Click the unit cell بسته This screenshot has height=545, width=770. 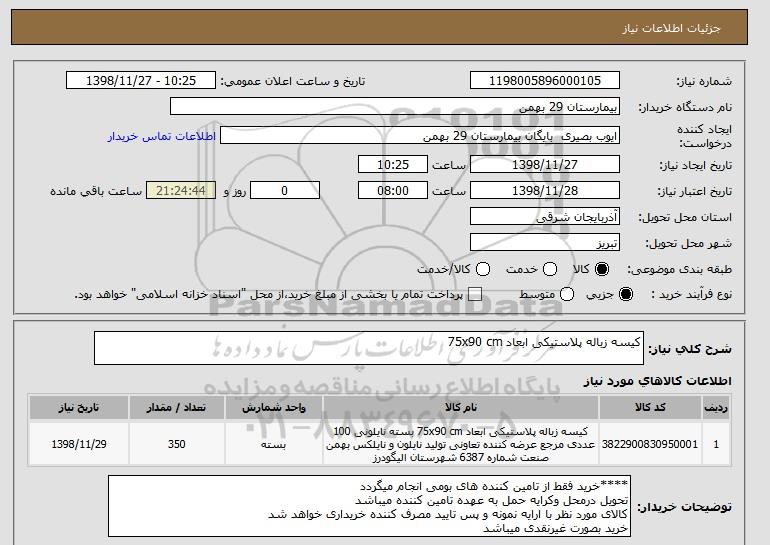274,444
